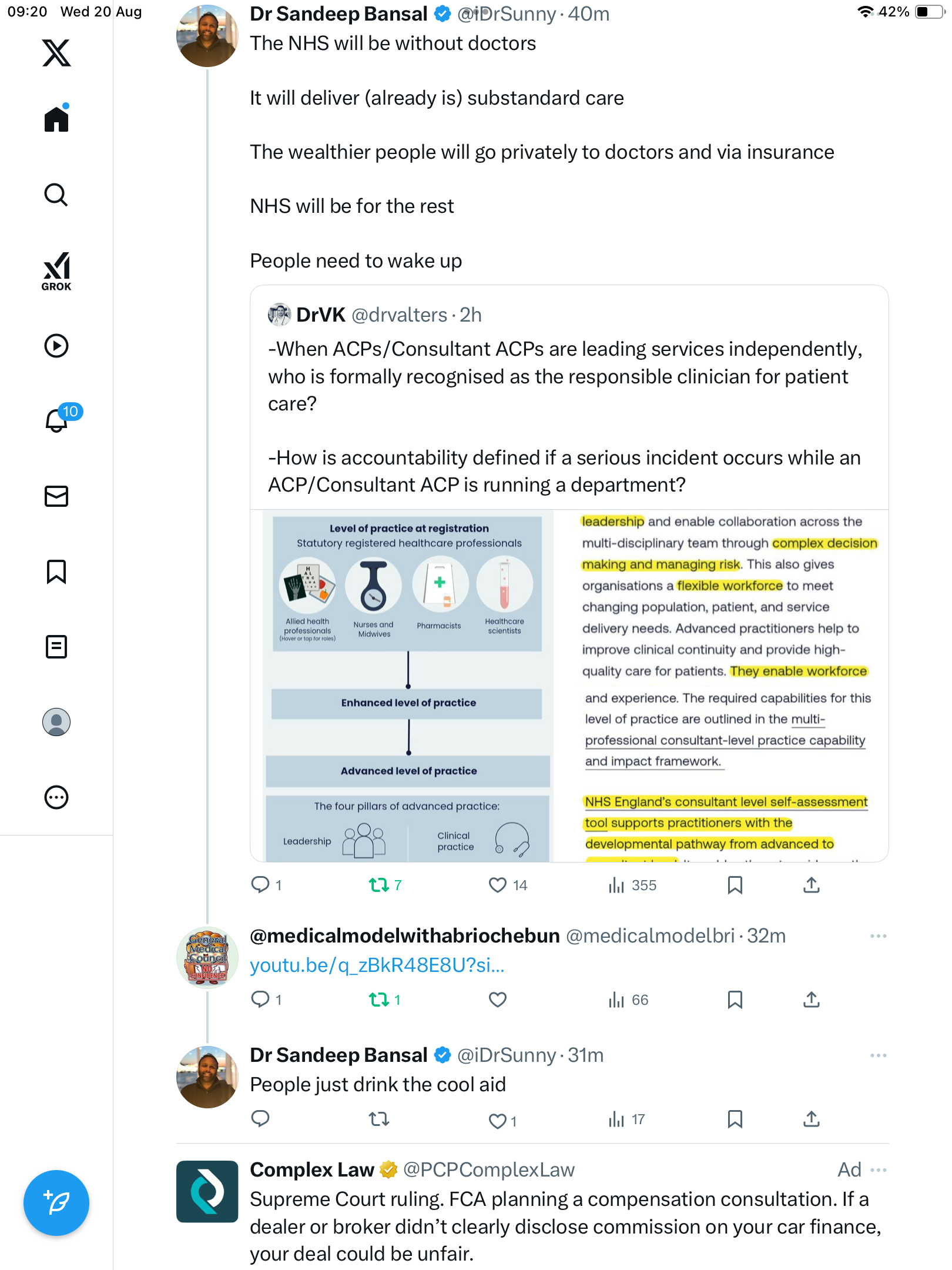Go to the Home tab
Screen dimensions: 952x1270
[x=56, y=119]
